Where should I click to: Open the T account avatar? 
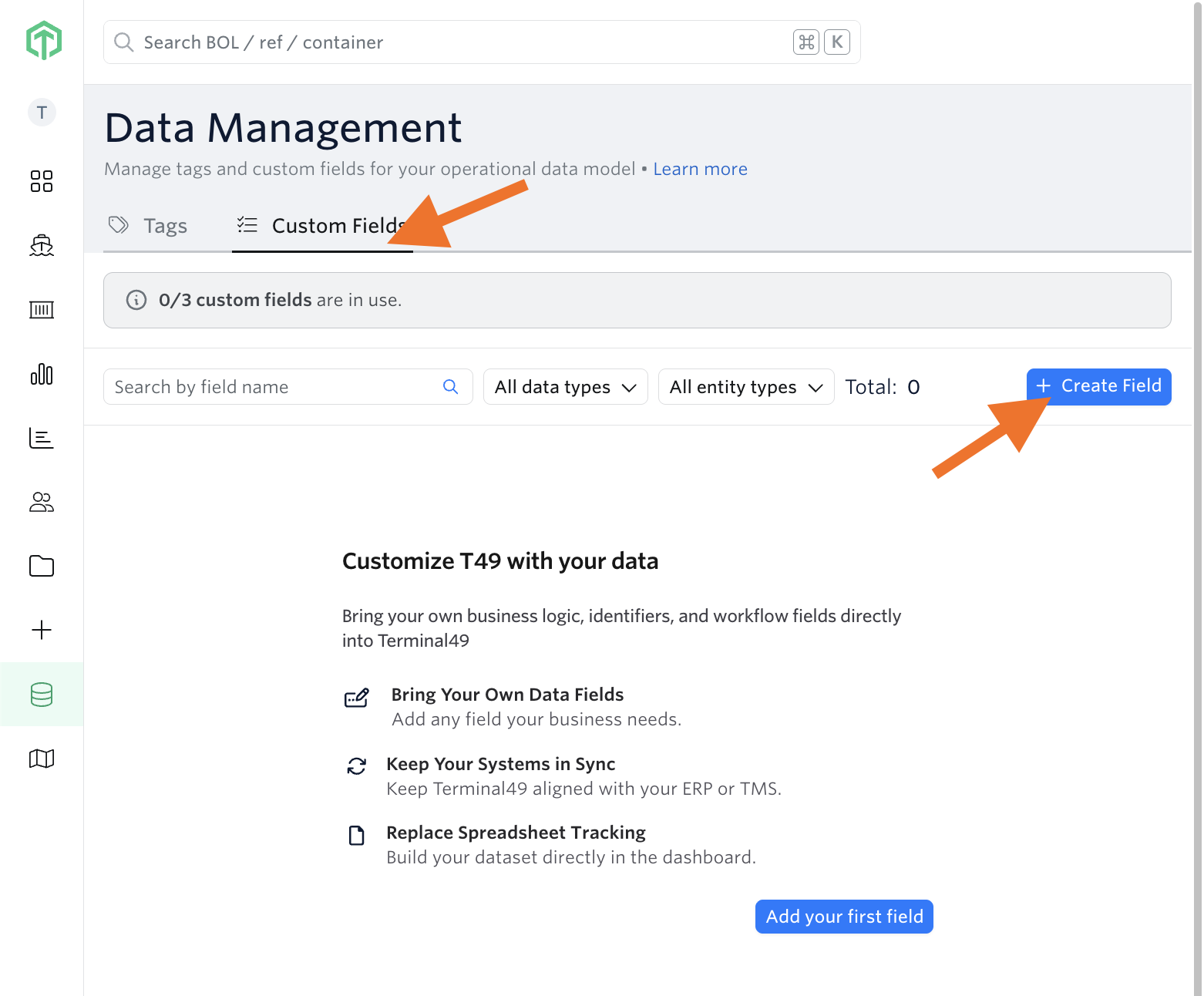pos(42,113)
